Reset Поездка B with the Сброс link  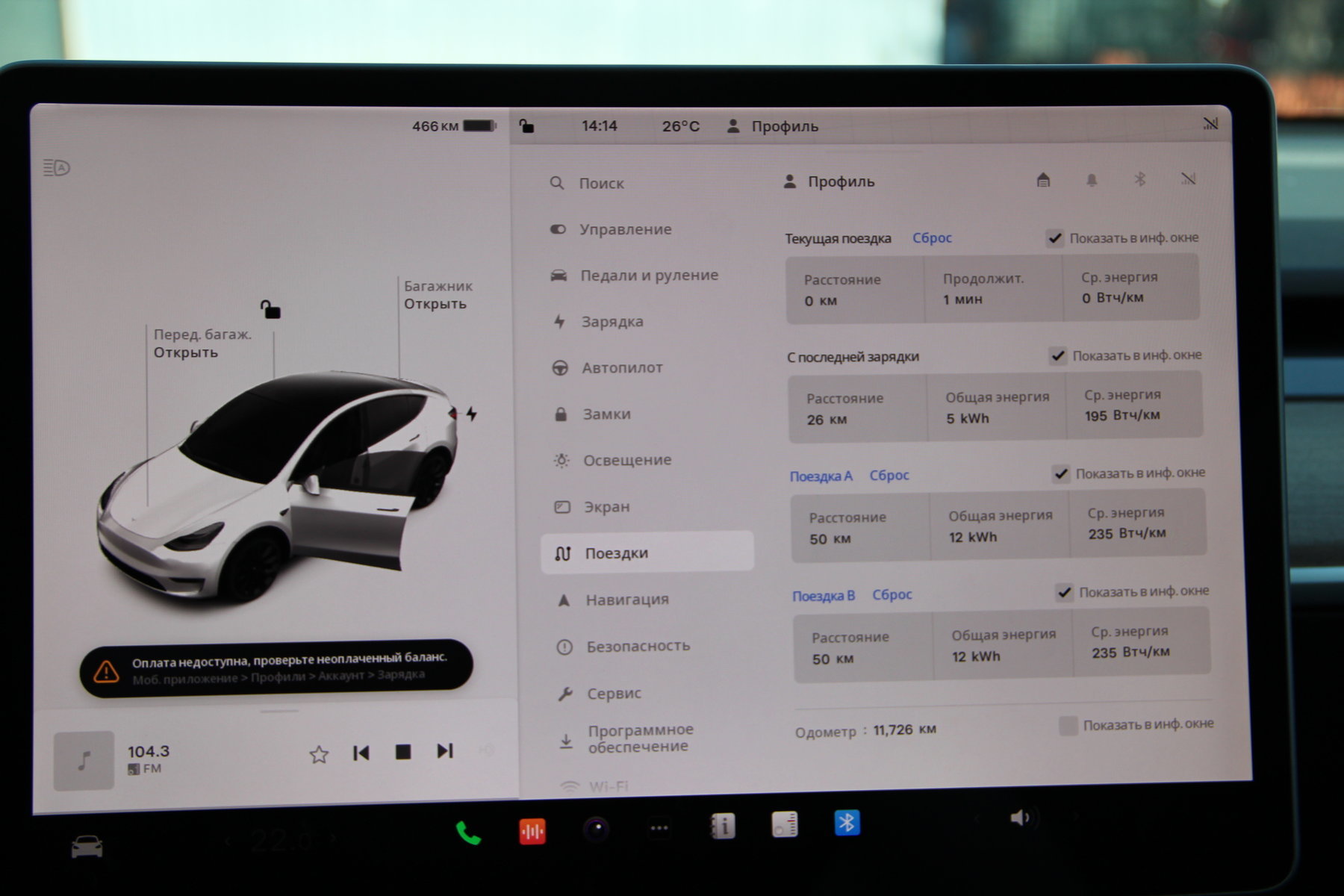pyautogui.click(x=892, y=594)
